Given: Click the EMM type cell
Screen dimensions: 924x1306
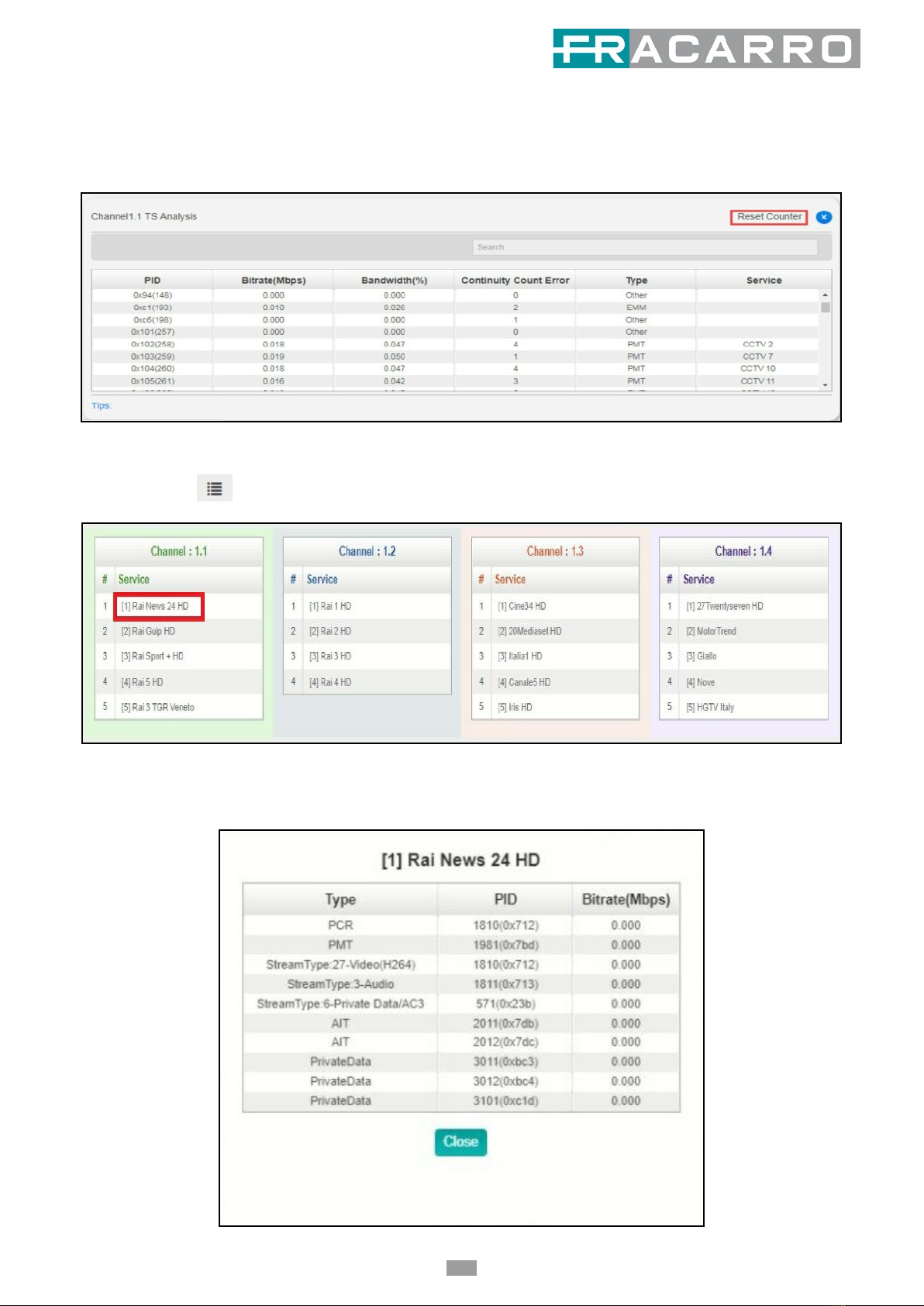Looking at the screenshot, I should [636, 308].
